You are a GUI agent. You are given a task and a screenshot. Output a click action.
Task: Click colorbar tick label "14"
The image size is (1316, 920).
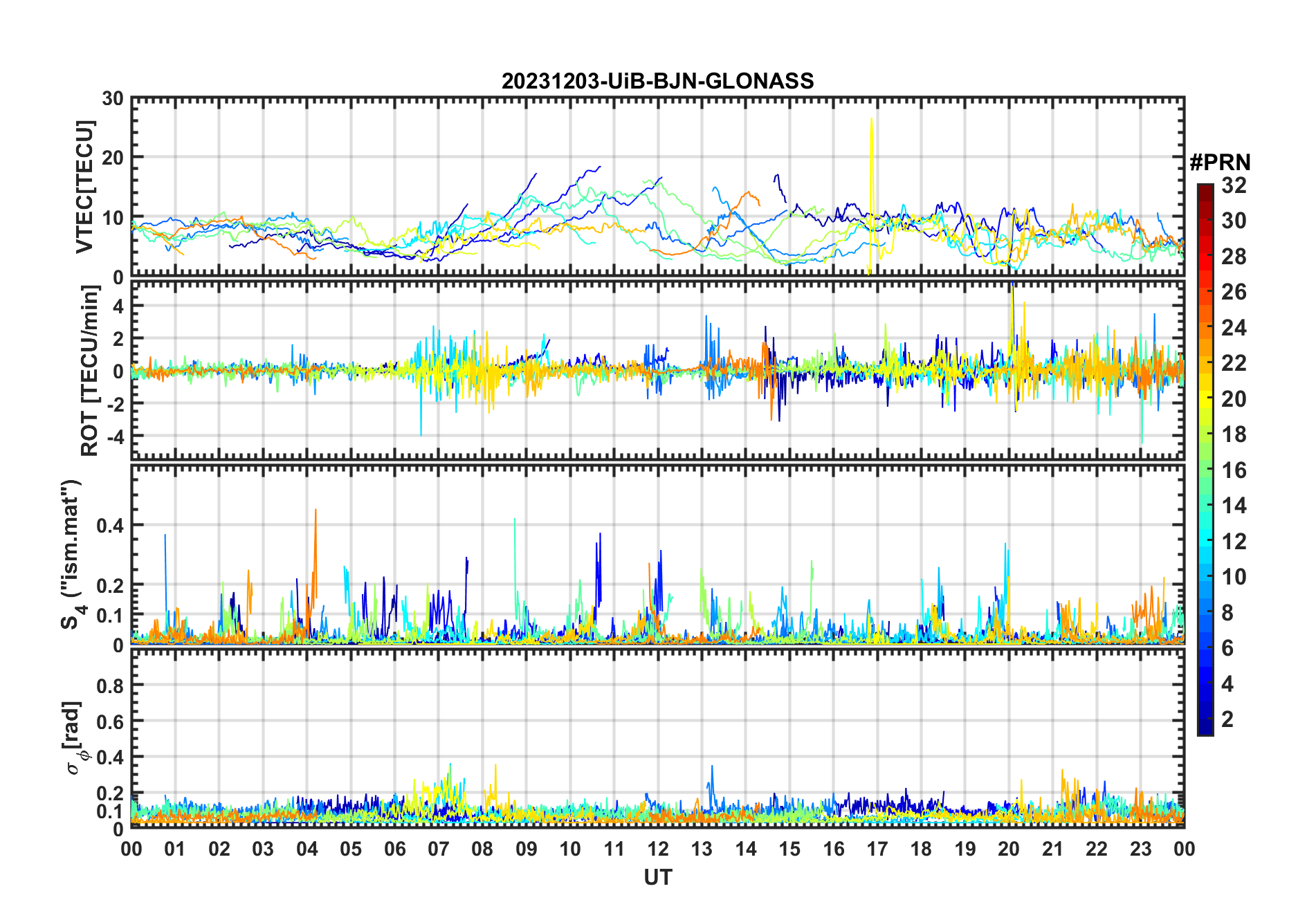pyautogui.click(x=1234, y=506)
